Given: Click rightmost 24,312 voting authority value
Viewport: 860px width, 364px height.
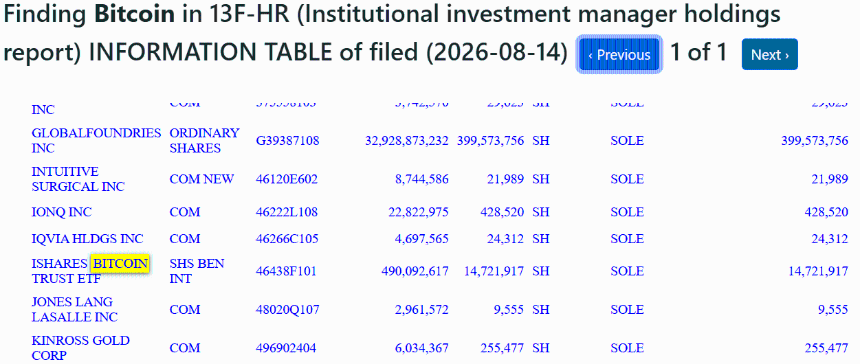Looking at the screenshot, I should coord(830,239).
